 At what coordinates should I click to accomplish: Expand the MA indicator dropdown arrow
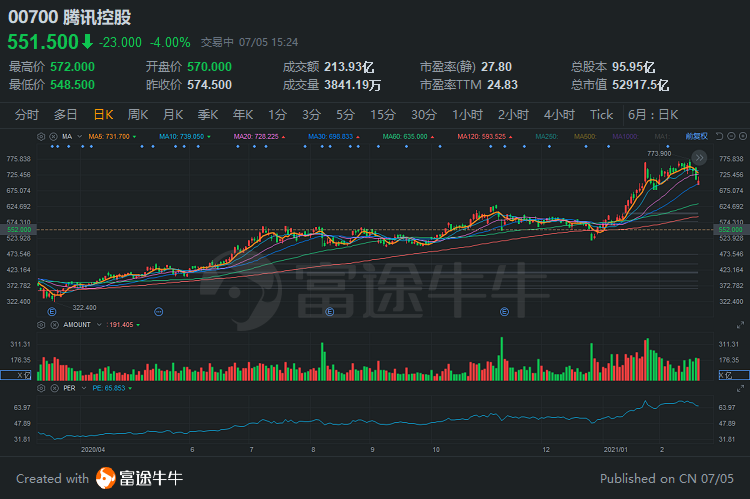[79, 136]
